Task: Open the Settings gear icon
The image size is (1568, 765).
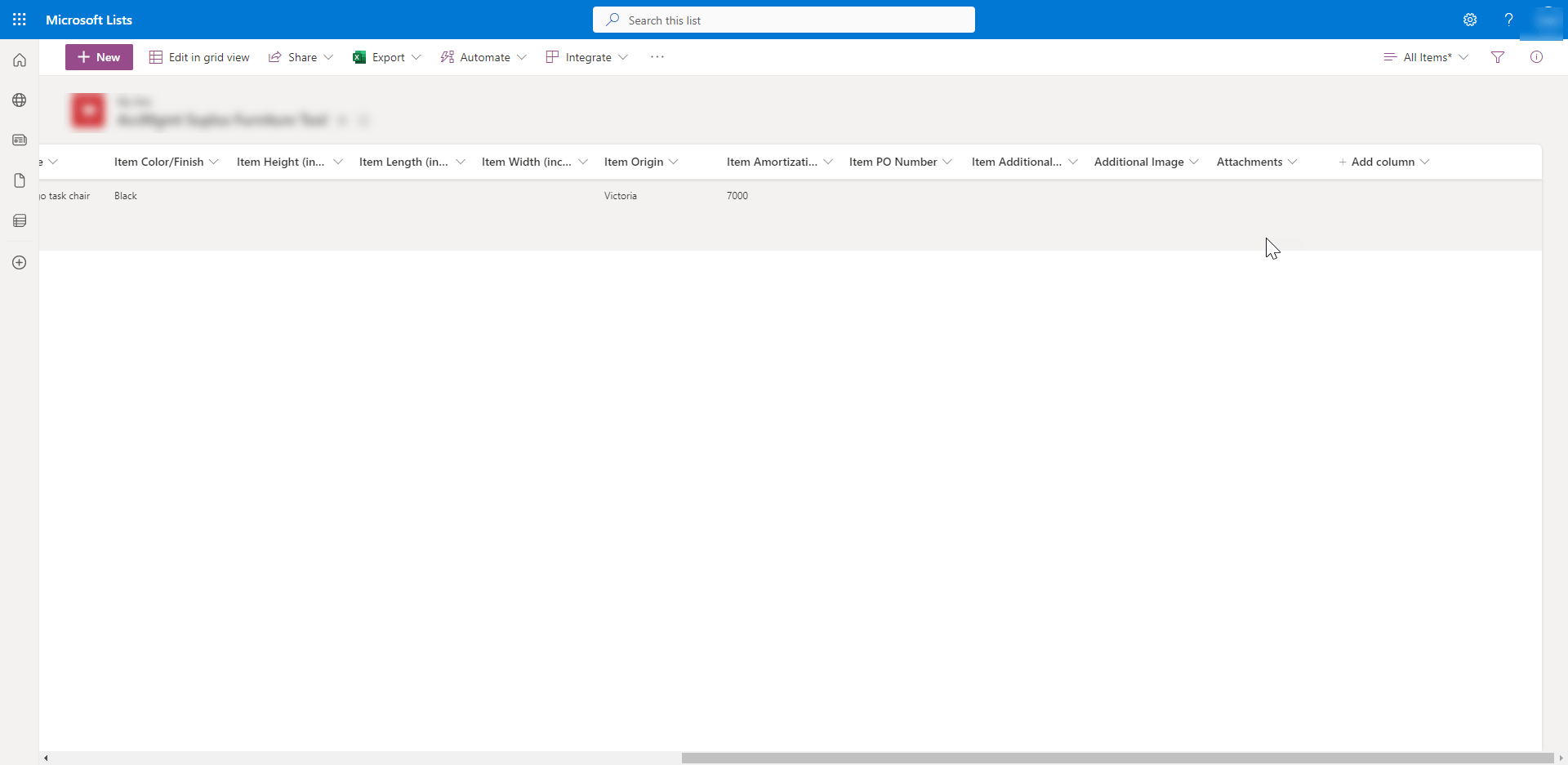Action: click(x=1470, y=20)
